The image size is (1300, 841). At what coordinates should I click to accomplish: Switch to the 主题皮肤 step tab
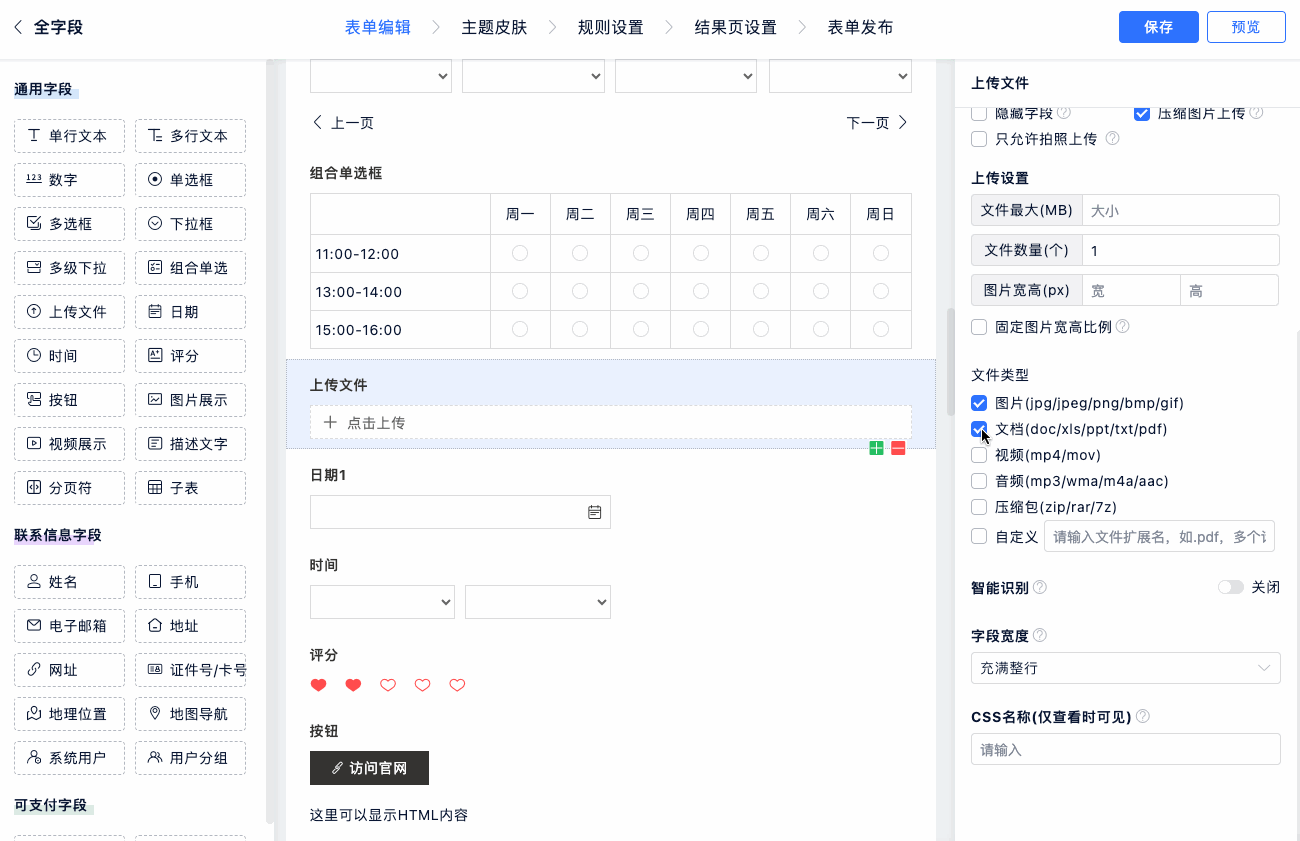(x=494, y=28)
